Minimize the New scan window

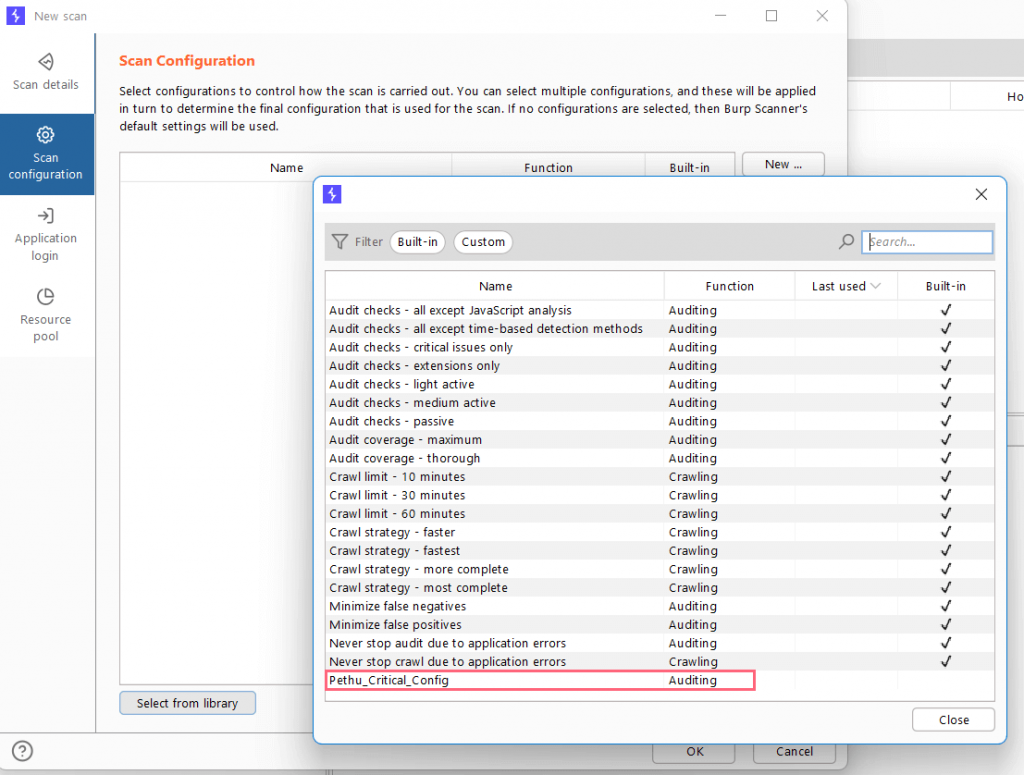pos(720,16)
